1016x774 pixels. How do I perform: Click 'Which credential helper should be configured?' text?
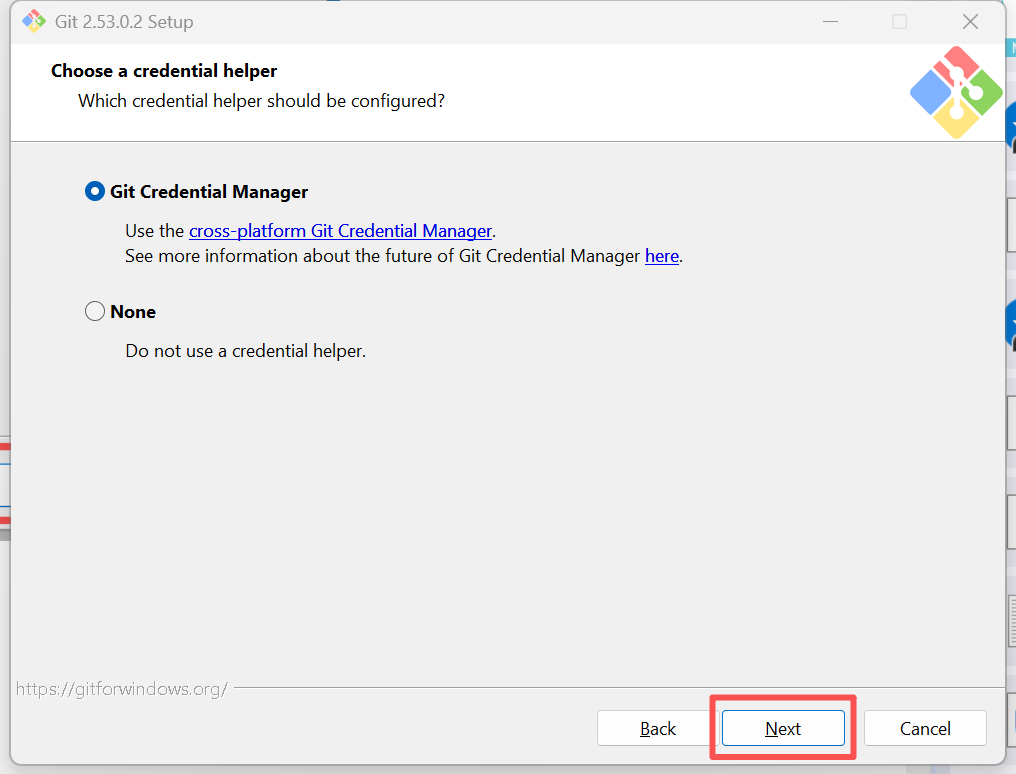point(261,101)
